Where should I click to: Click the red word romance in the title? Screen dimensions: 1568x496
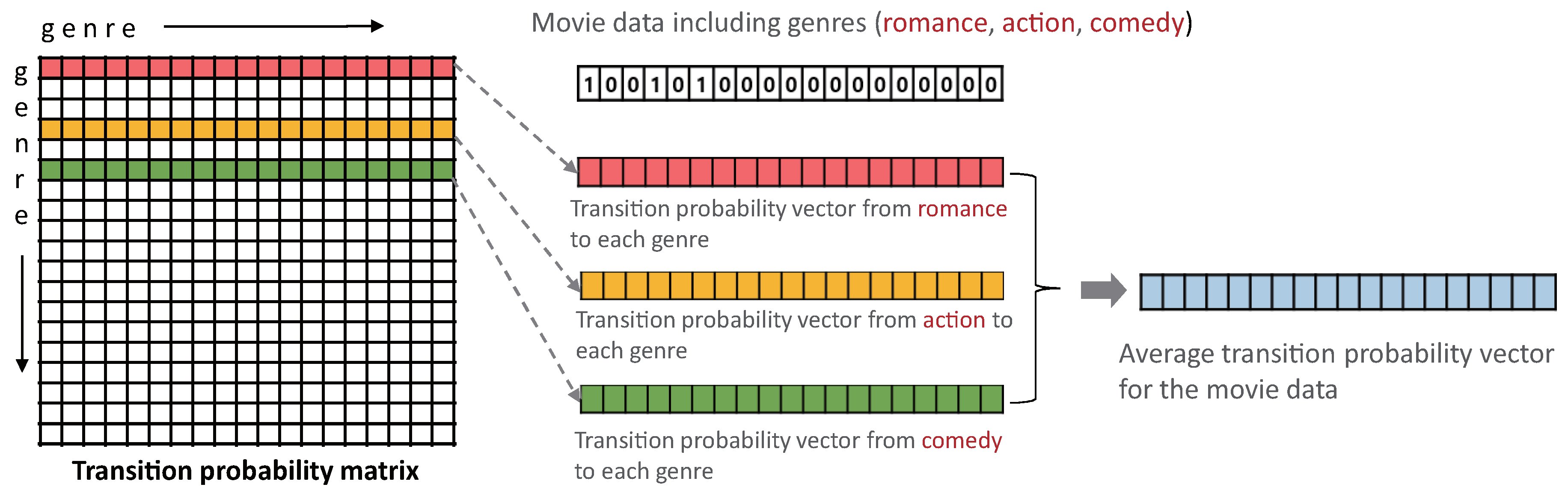pyautogui.click(x=935, y=23)
